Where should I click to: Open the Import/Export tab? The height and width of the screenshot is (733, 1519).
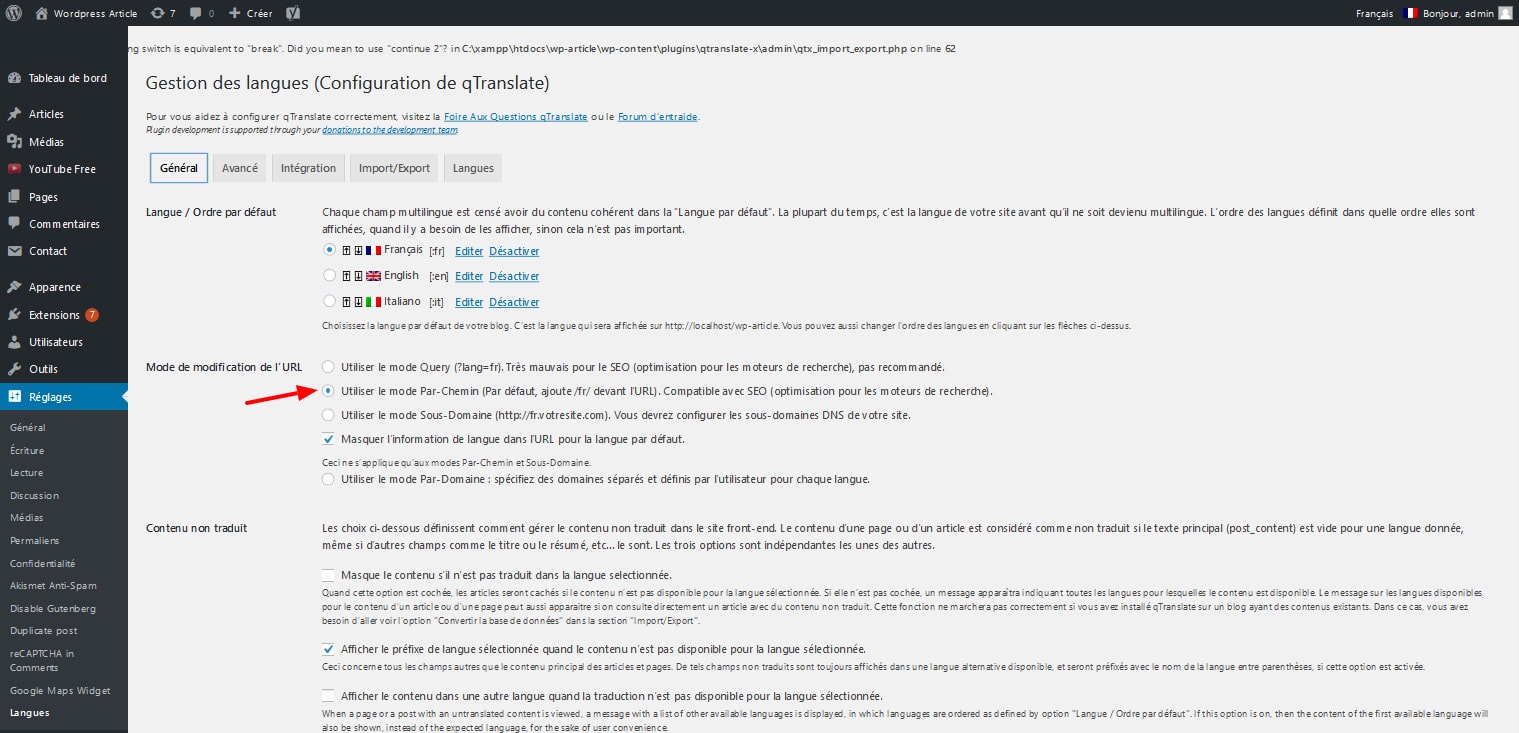(x=394, y=168)
